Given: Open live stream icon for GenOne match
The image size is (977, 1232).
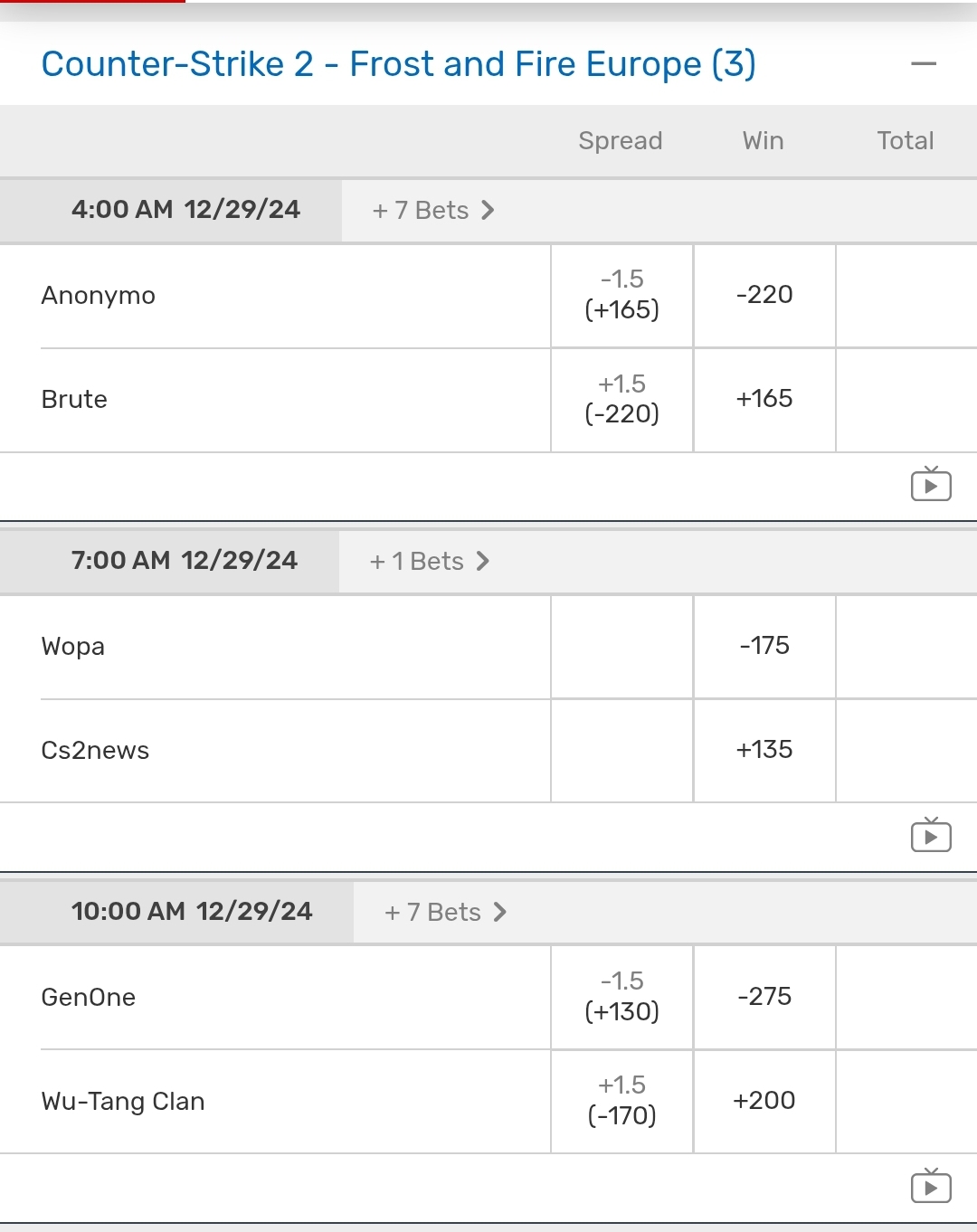Looking at the screenshot, I should click(931, 1187).
